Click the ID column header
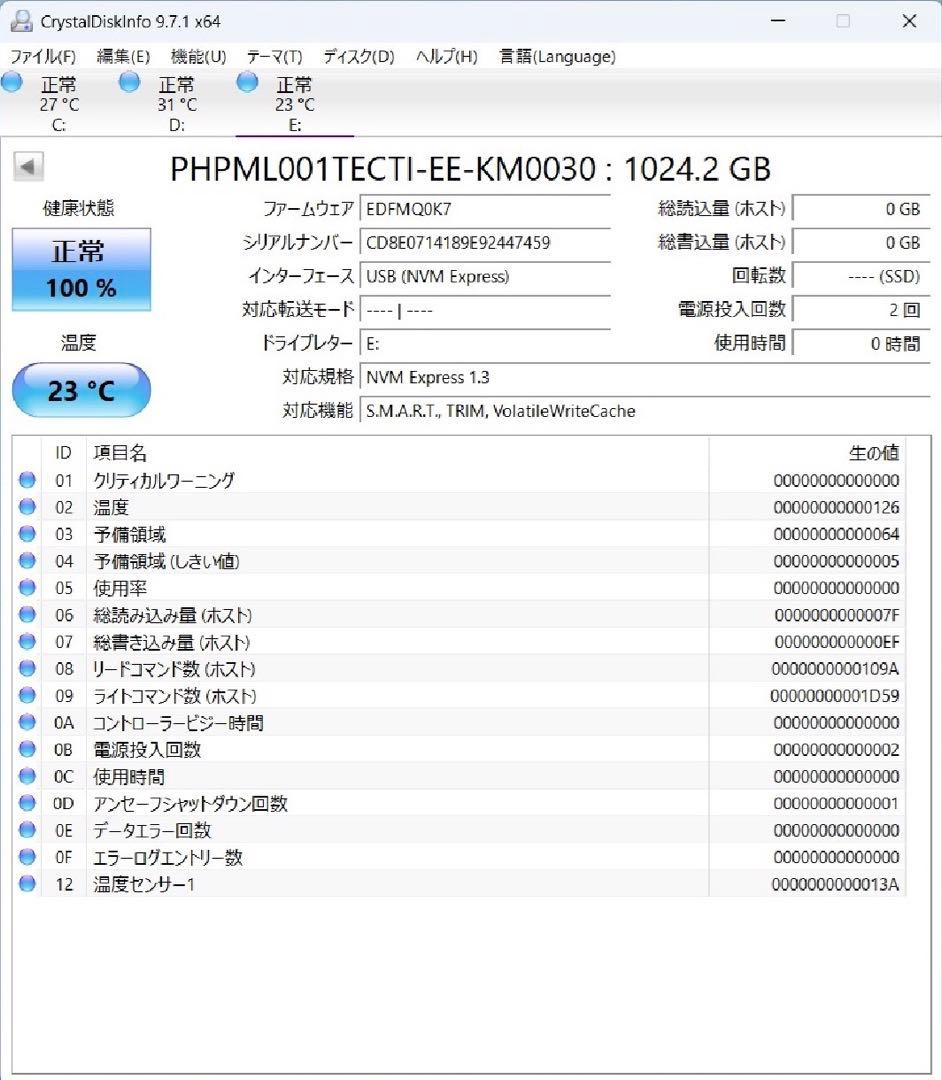This screenshot has width=942, height=1080. click(x=63, y=453)
